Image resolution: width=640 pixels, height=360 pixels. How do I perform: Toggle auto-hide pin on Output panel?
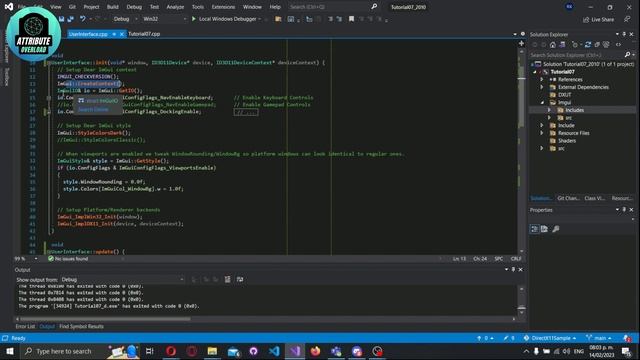coord(513,269)
